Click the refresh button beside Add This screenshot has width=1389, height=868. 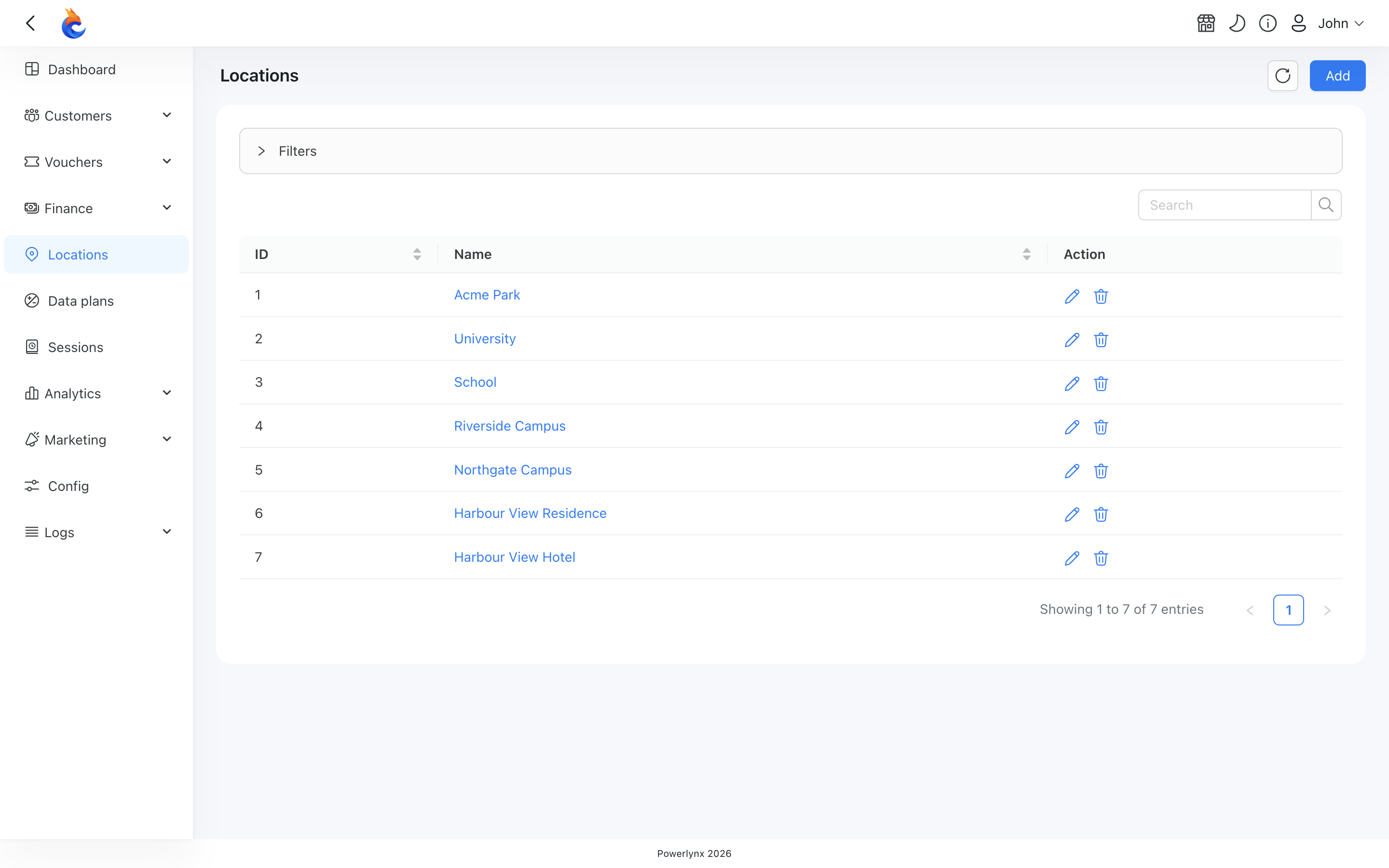[1283, 76]
